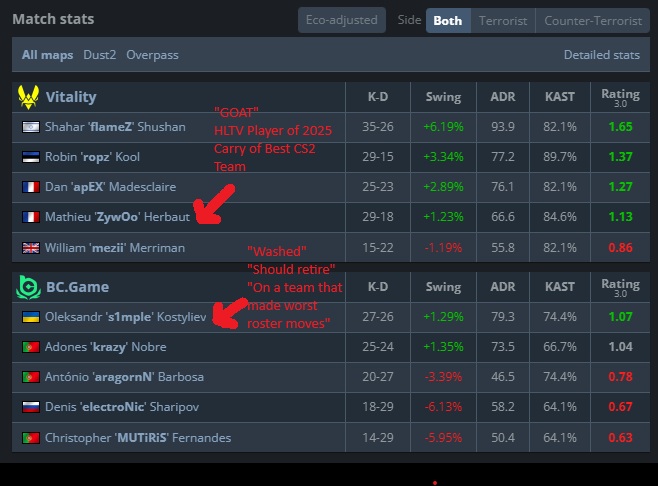Click s1mple's 1.07 rating value
This screenshot has width=658, height=486.
tap(620, 317)
